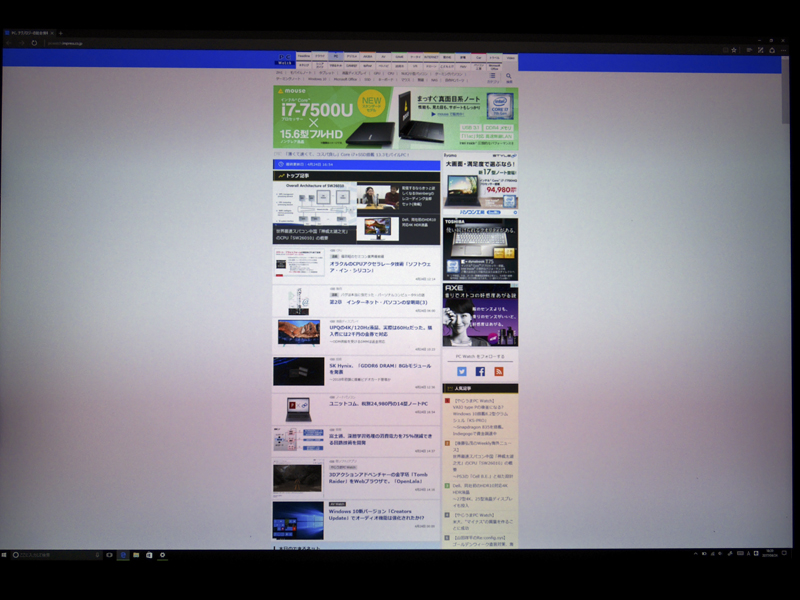Select the AV site tab
The width and height of the screenshot is (800, 600).
(383, 57)
